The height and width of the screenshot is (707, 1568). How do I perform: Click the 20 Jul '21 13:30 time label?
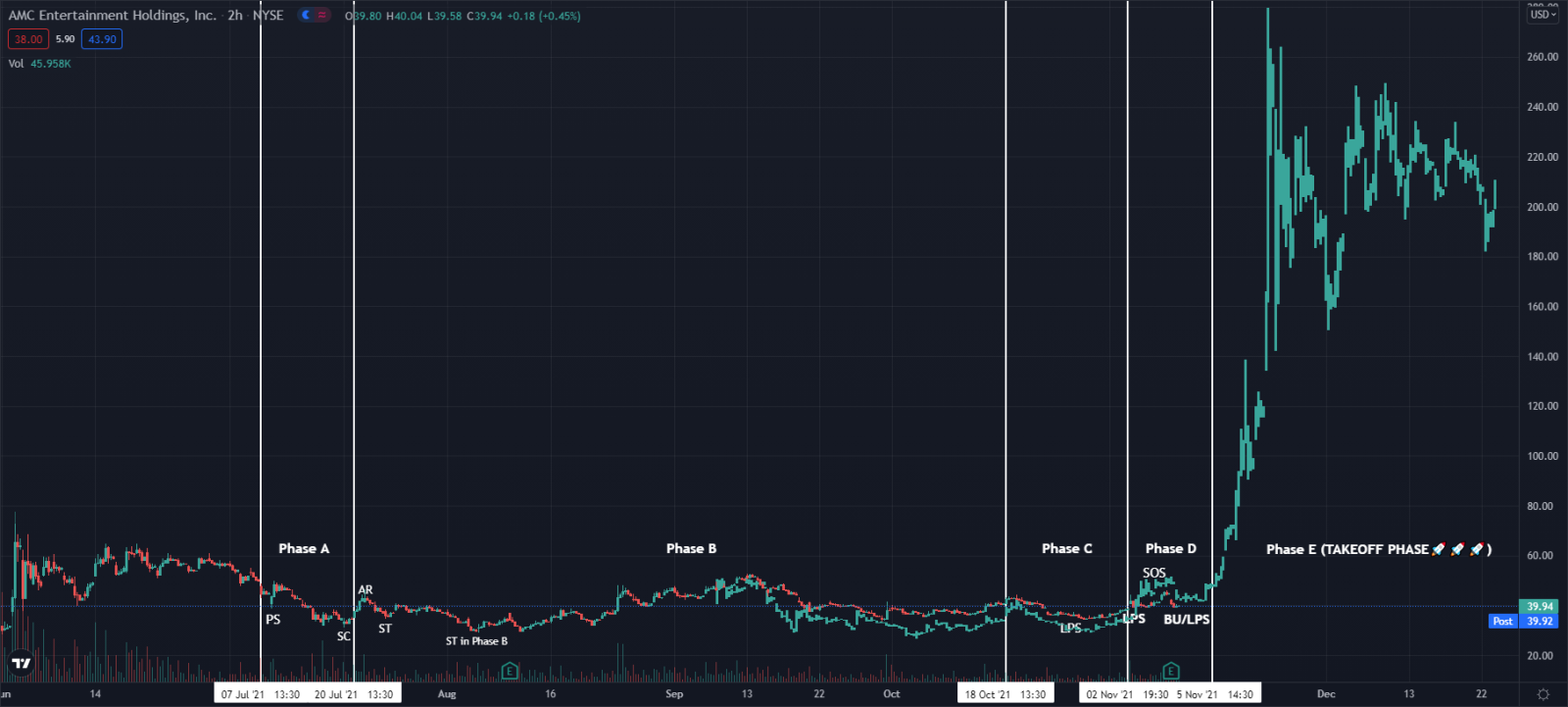pyautogui.click(x=354, y=694)
